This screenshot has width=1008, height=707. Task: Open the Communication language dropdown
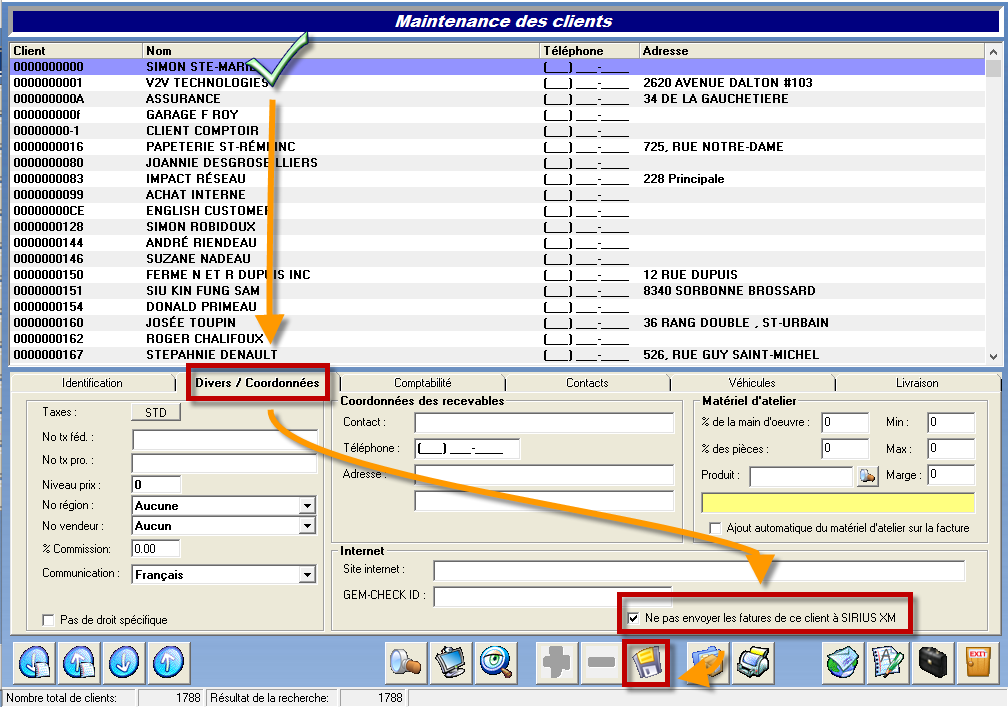[x=307, y=575]
